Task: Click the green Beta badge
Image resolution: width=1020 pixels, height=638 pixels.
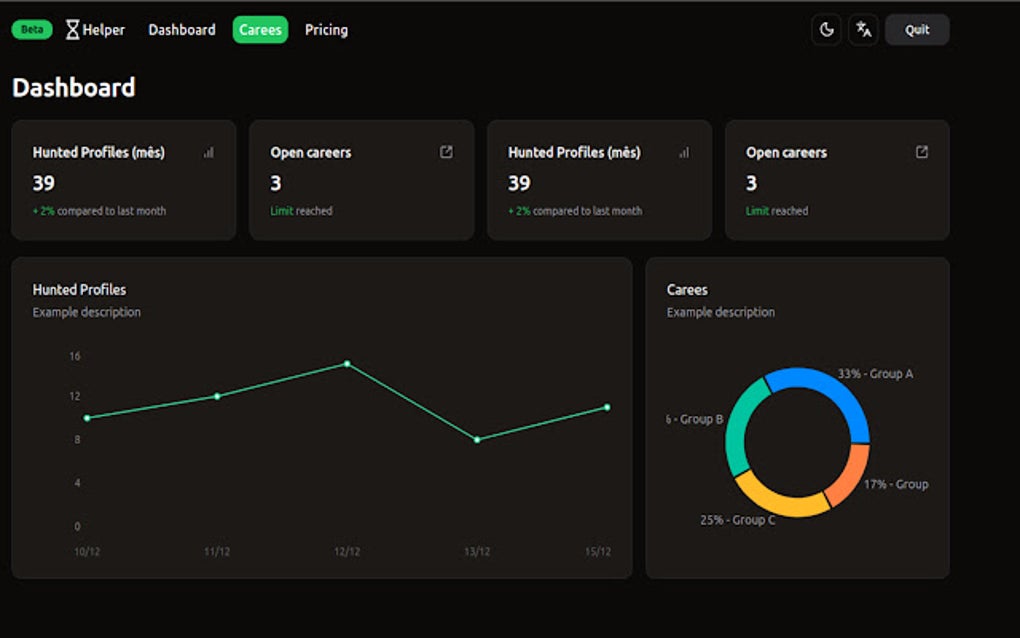Action: [32, 29]
